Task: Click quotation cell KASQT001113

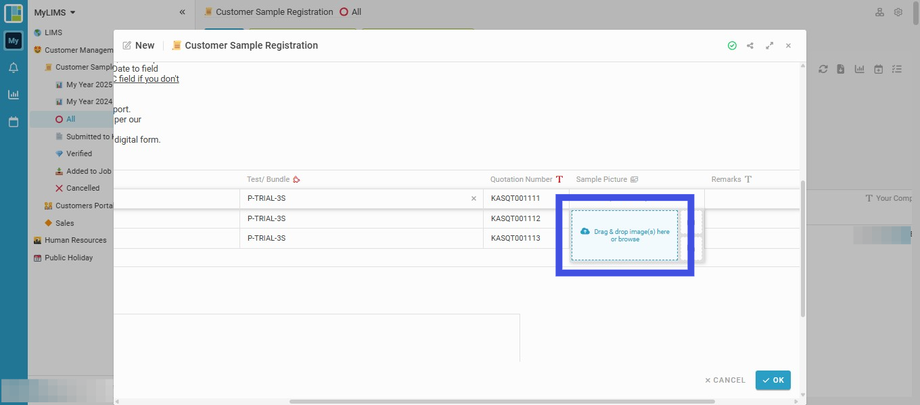Action: (x=515, y=238)
